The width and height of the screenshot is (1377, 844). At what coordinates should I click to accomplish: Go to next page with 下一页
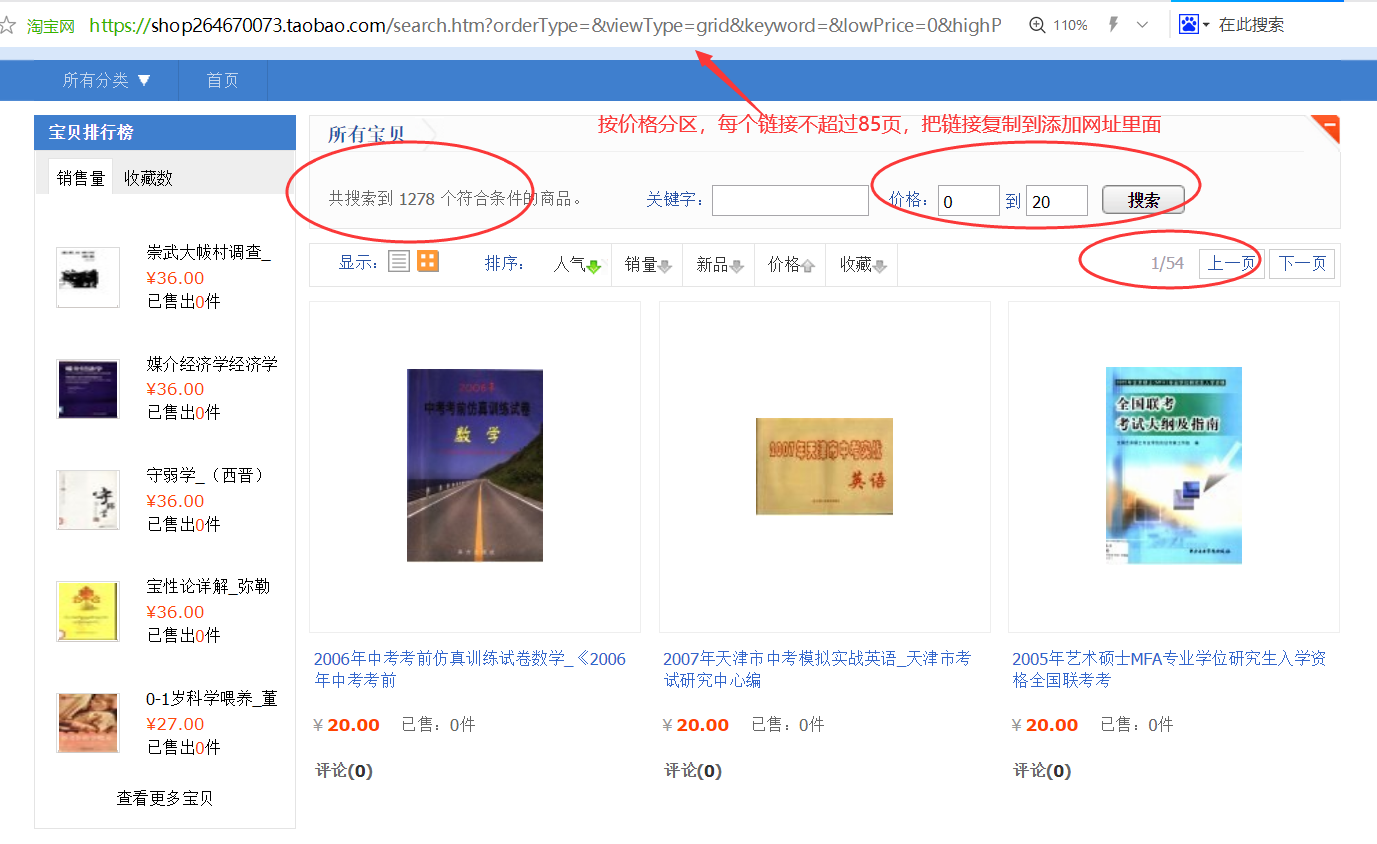(x=1301, y=264)
